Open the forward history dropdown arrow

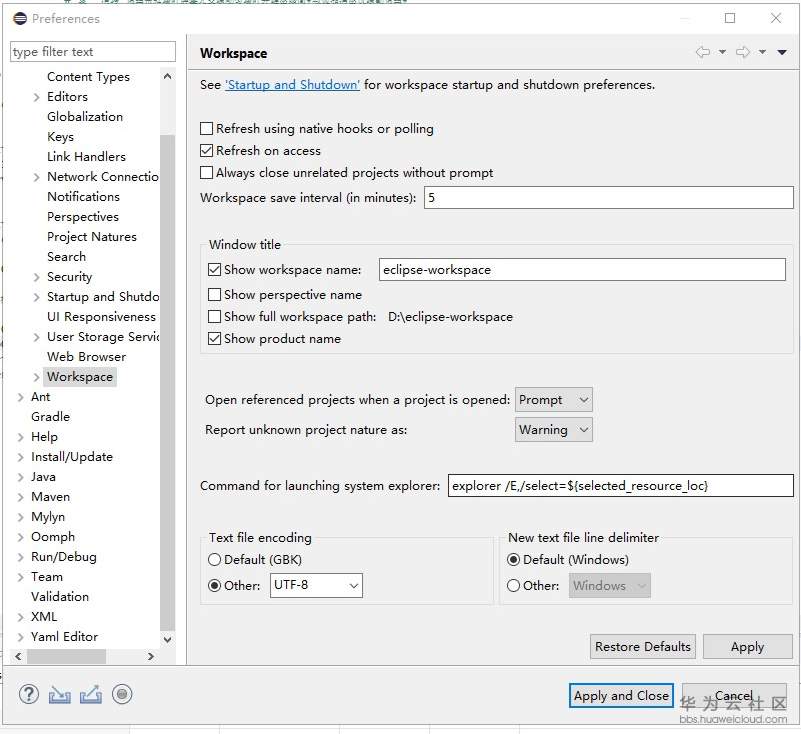(762, 52)
